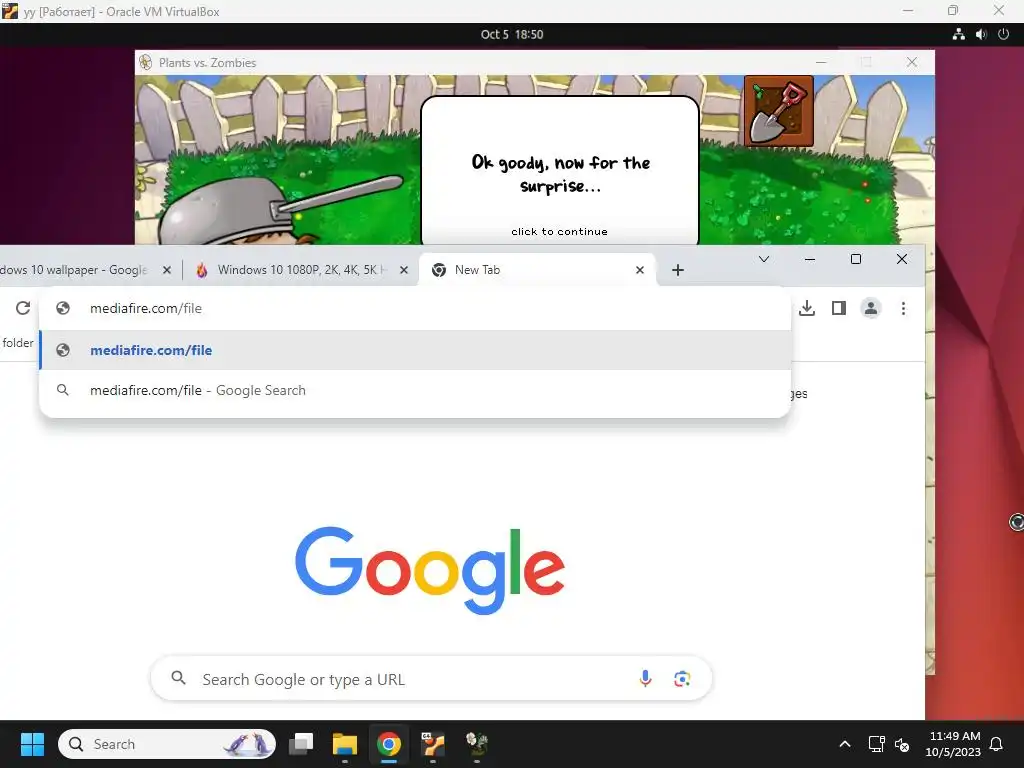Click the magnifier icon in Google search box
This screenshot has width=1024, height=768.
coord(178,678)
